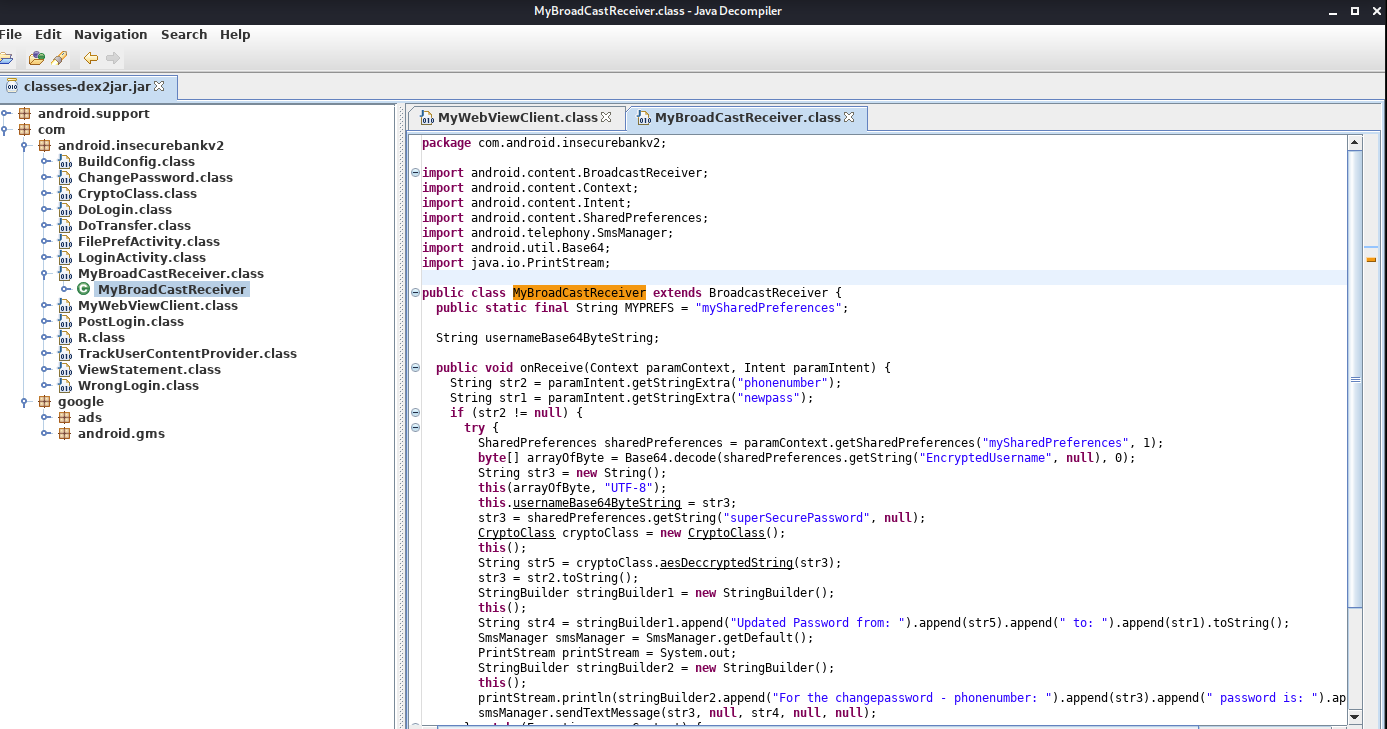Screen dimensions: 1387x729
Task: Navigate back using the back arrow icon
Action: point(91,58)
